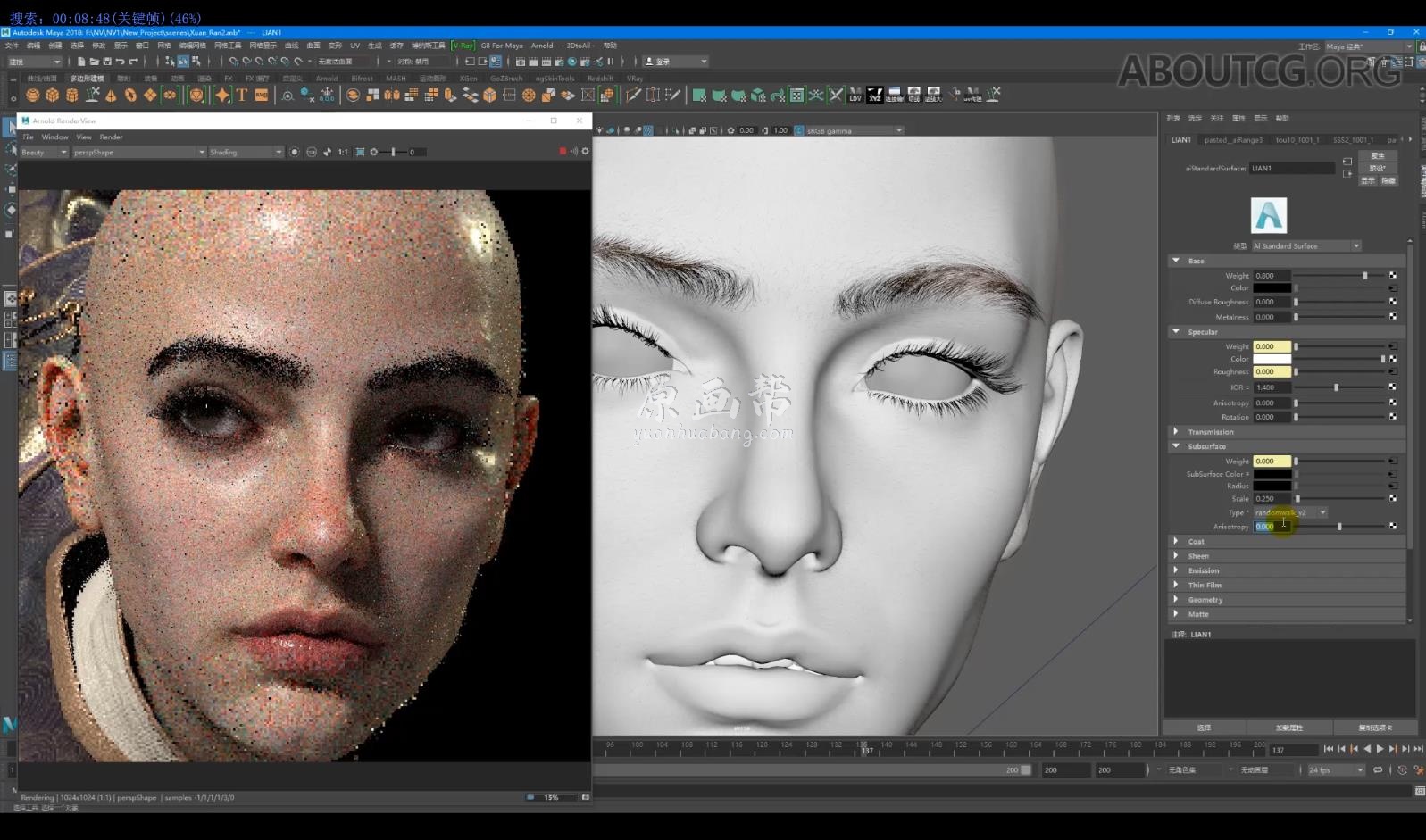Switch to the tou10_1001_1 attribute tab
This screenshot has width=1426, height=840.
[1297, 140]
